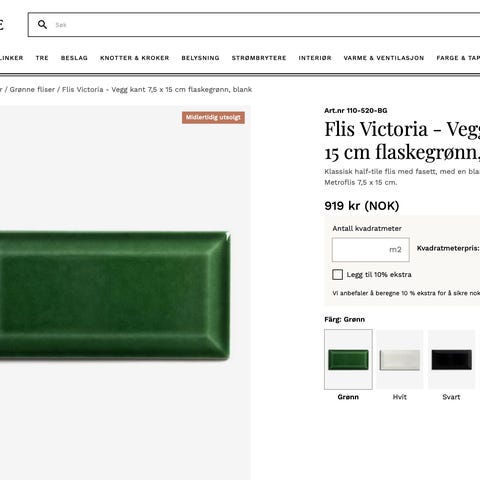Go to KNOTTER & KROKER category

(x=135, y=58)
